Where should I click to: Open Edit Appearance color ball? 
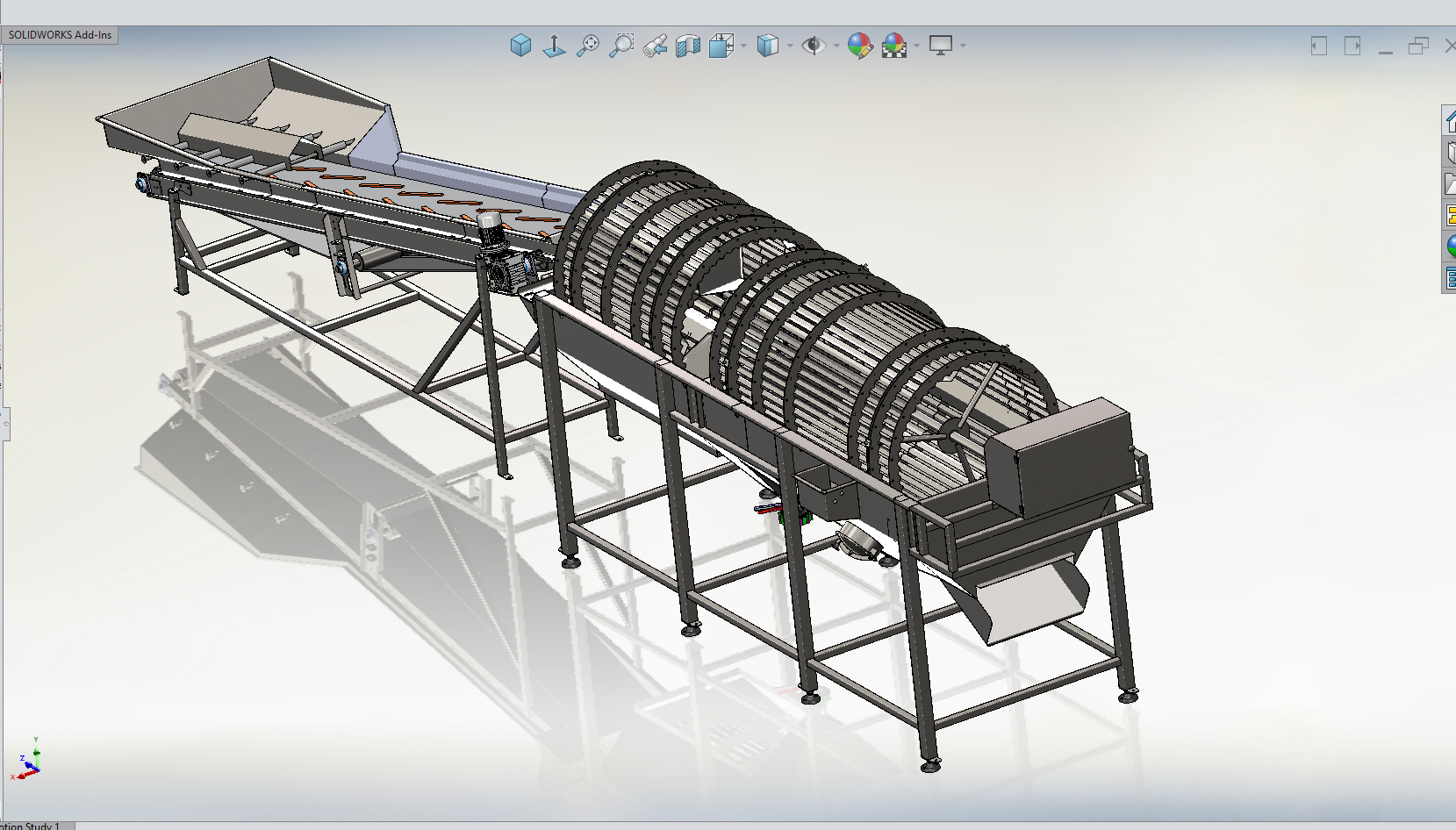[x=859, y=46]
